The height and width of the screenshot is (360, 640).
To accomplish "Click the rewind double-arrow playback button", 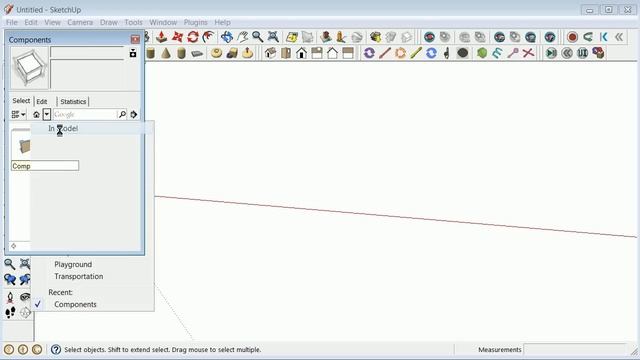I will [567, 53].
